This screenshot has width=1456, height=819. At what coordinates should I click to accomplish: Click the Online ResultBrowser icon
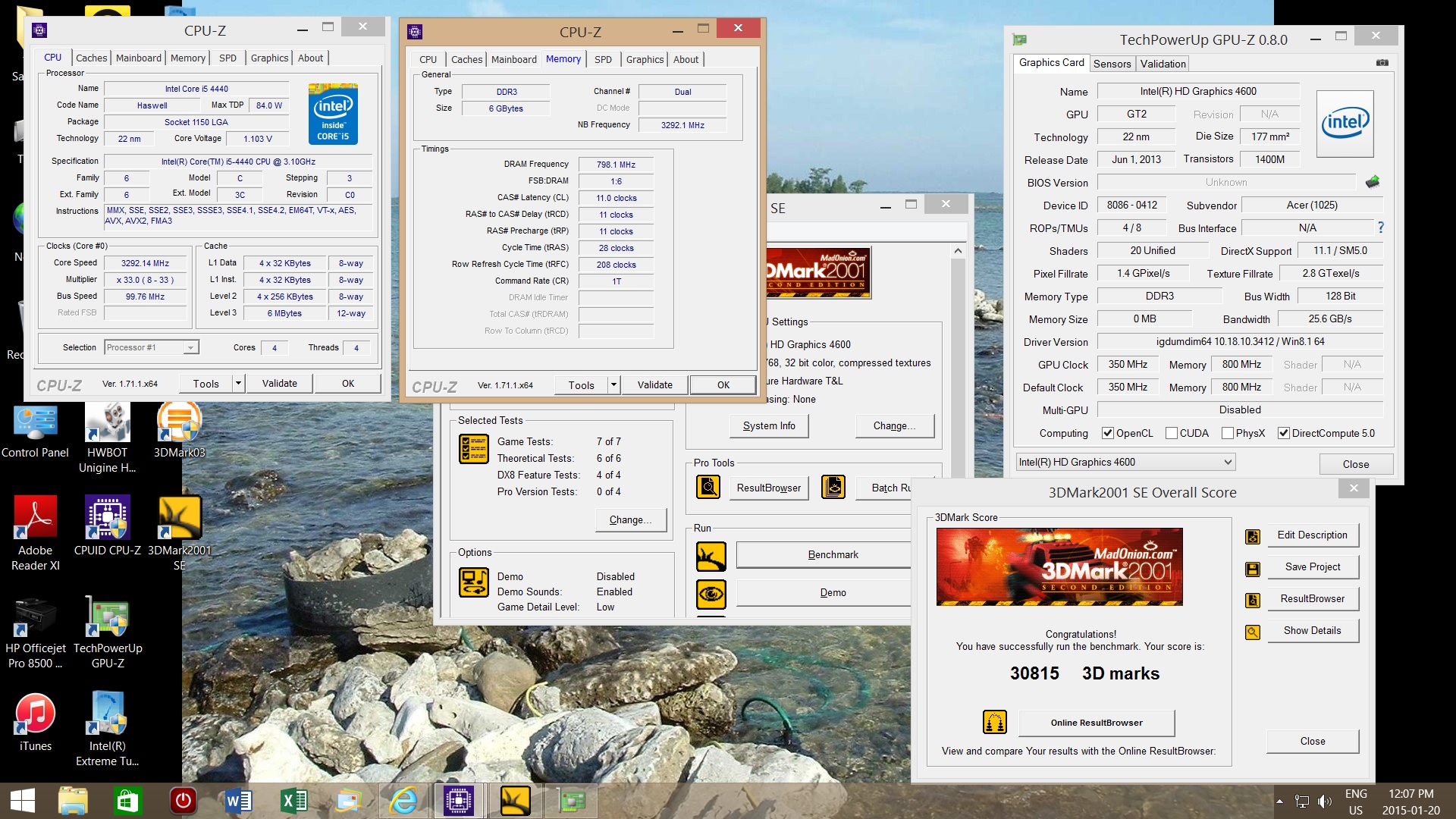coord(995,722)
